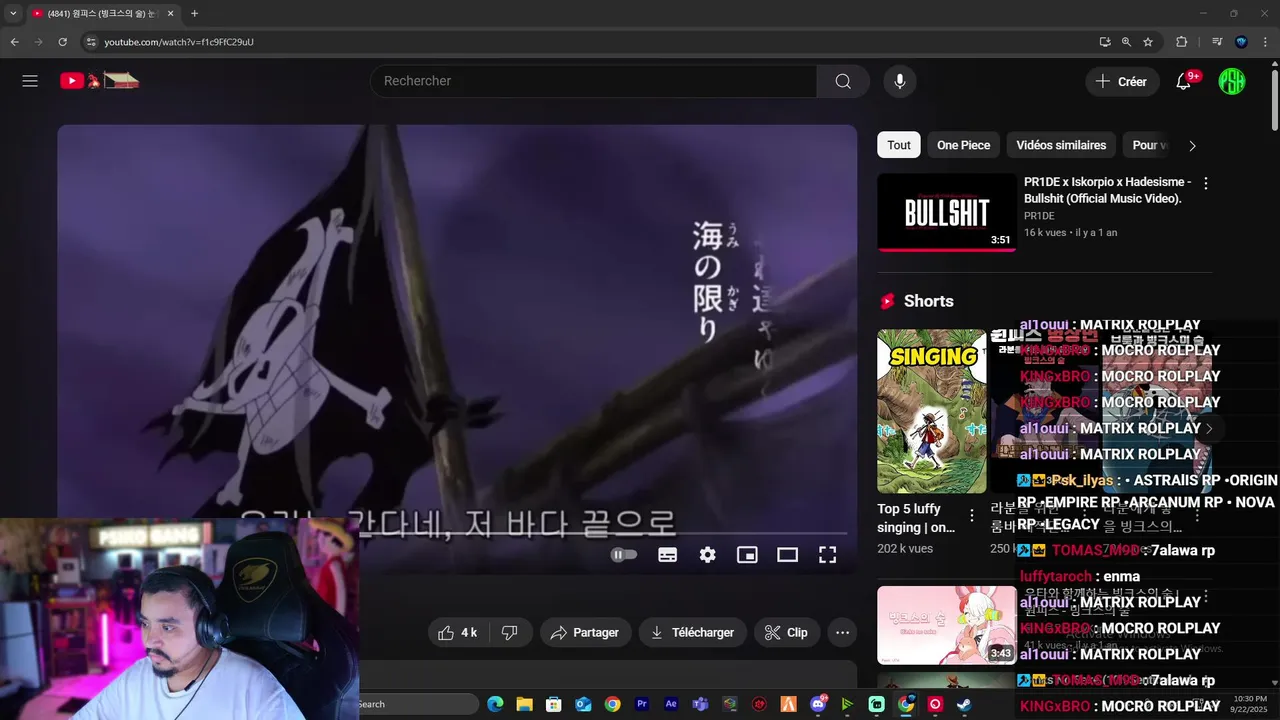
Task: Open the notifications bell
Action: 1184,81
